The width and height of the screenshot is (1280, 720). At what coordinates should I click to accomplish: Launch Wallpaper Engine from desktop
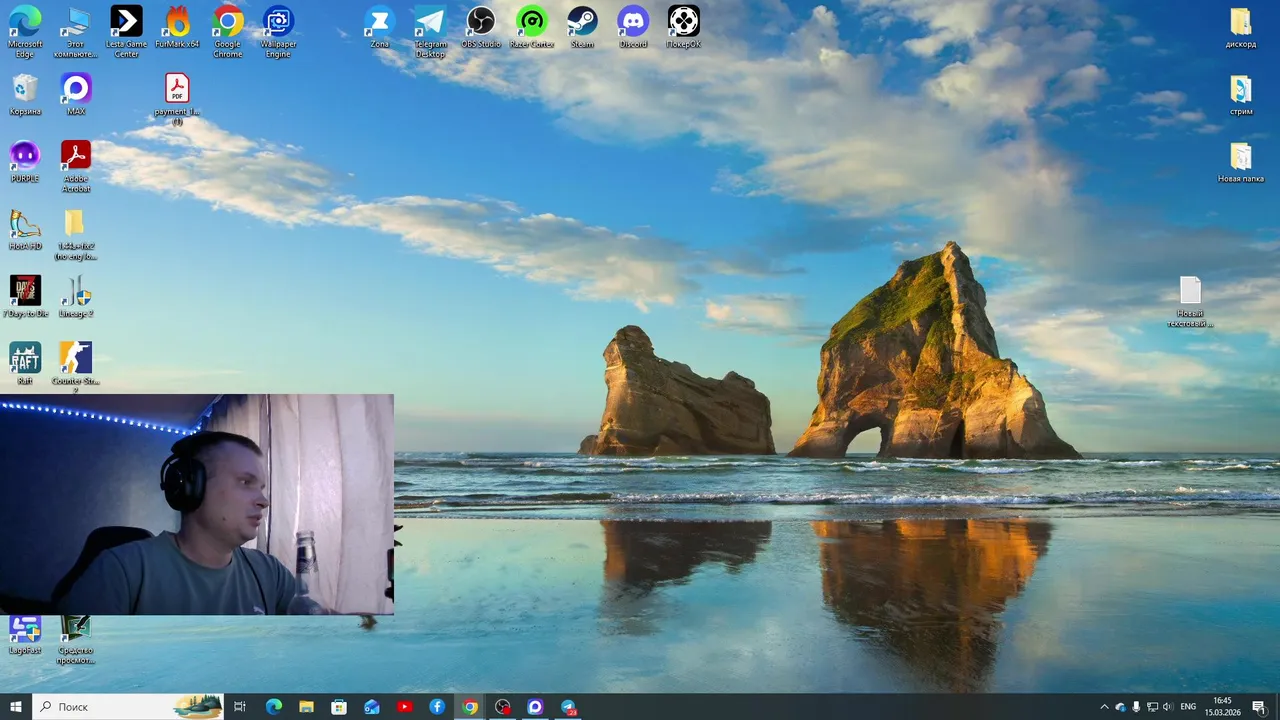click(x=278, y=31)
